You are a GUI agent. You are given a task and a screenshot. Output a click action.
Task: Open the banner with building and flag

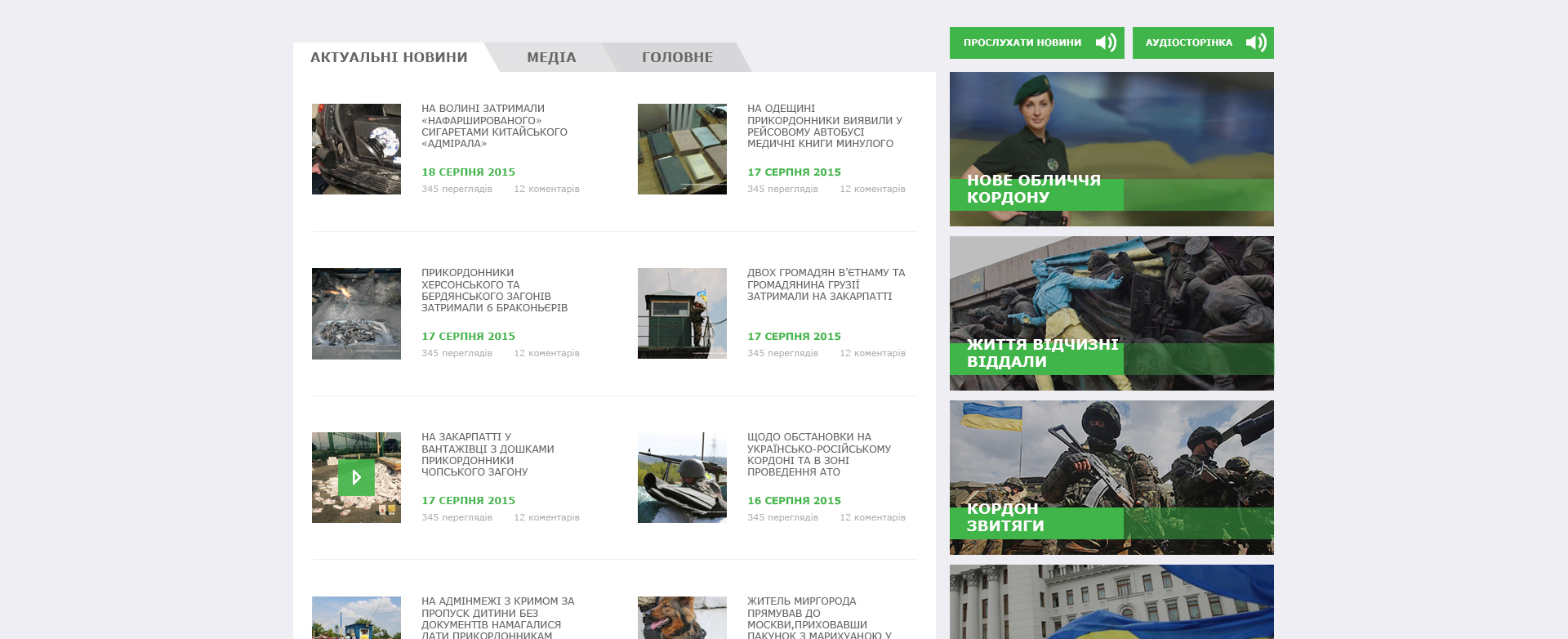pyautogui.click(x=1111, y=602)
